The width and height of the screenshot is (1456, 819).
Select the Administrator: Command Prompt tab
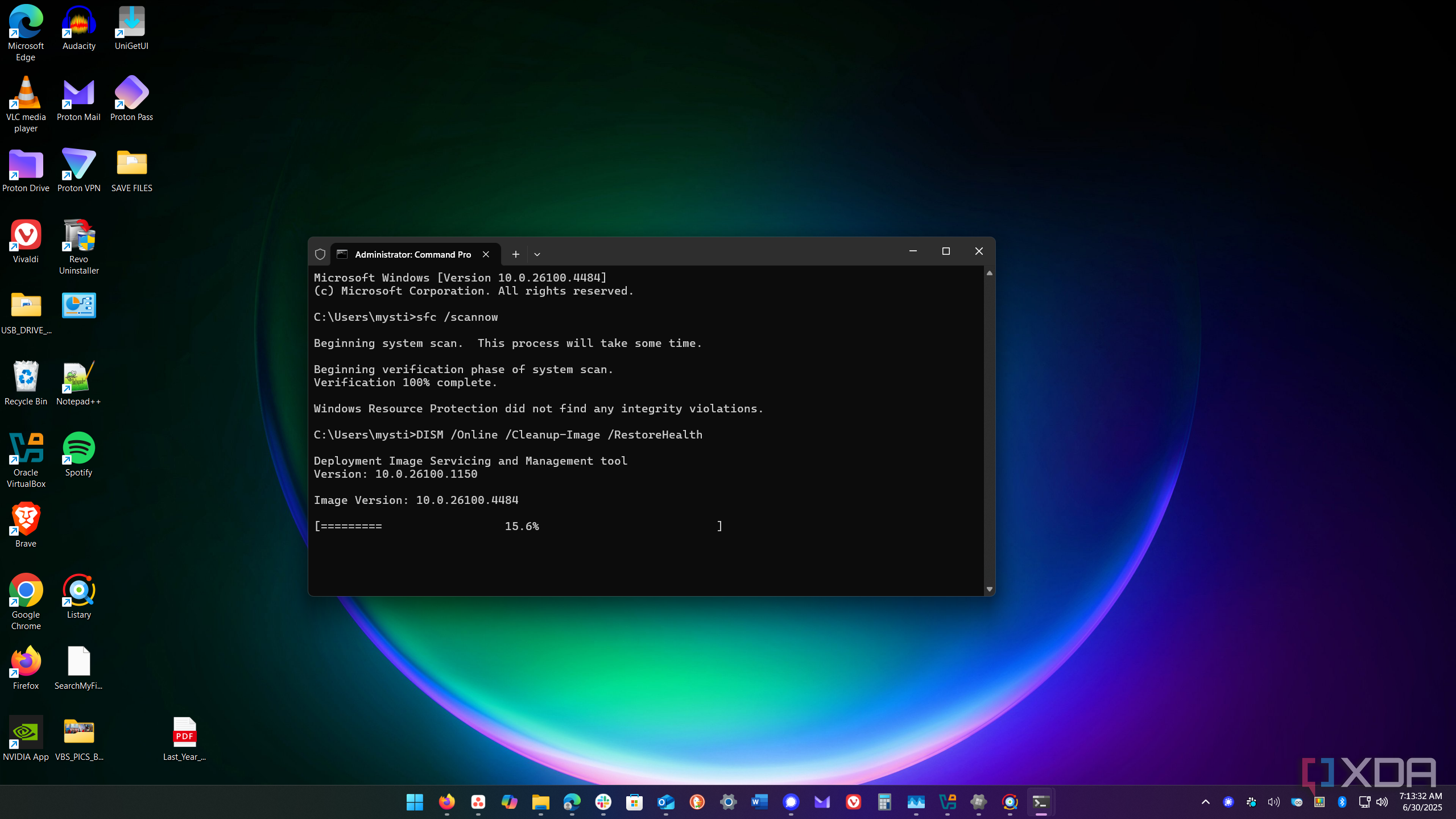pyautogui.click(x=416, y=254)
